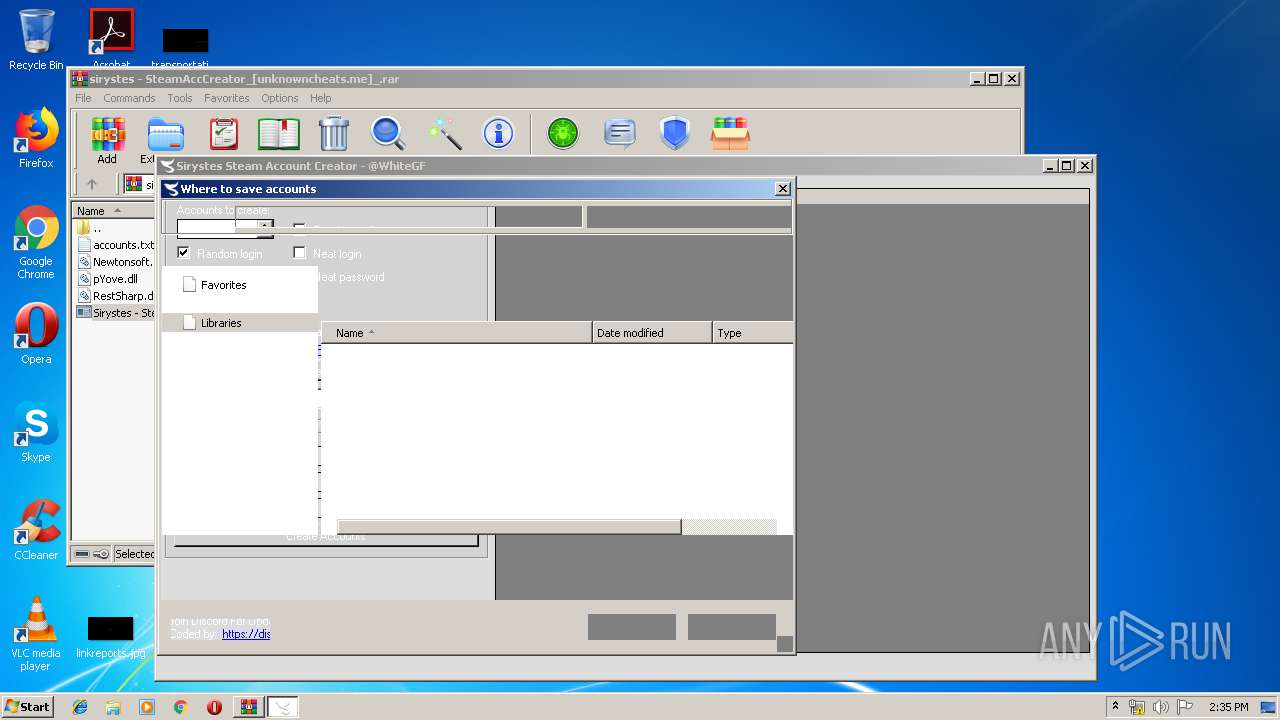The width and height of the screenshot is (1280, 720).
Task: Sort by Date modified column
Action: 652,333
